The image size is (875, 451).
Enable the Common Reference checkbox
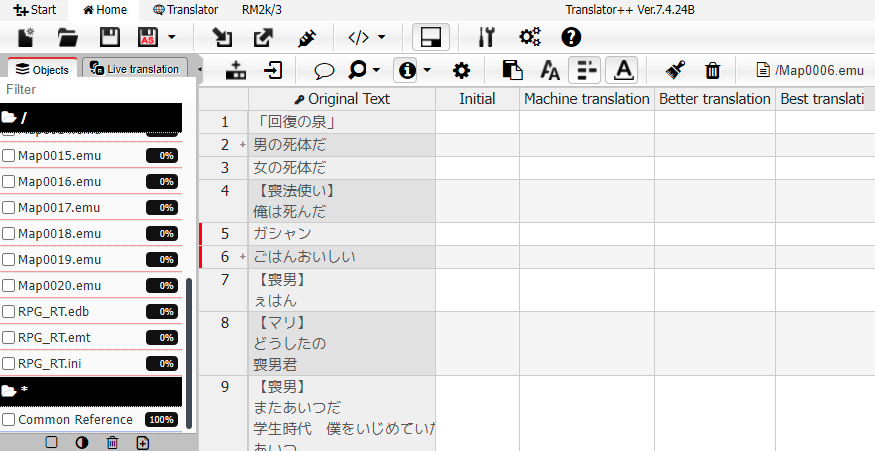click(8, 420)
